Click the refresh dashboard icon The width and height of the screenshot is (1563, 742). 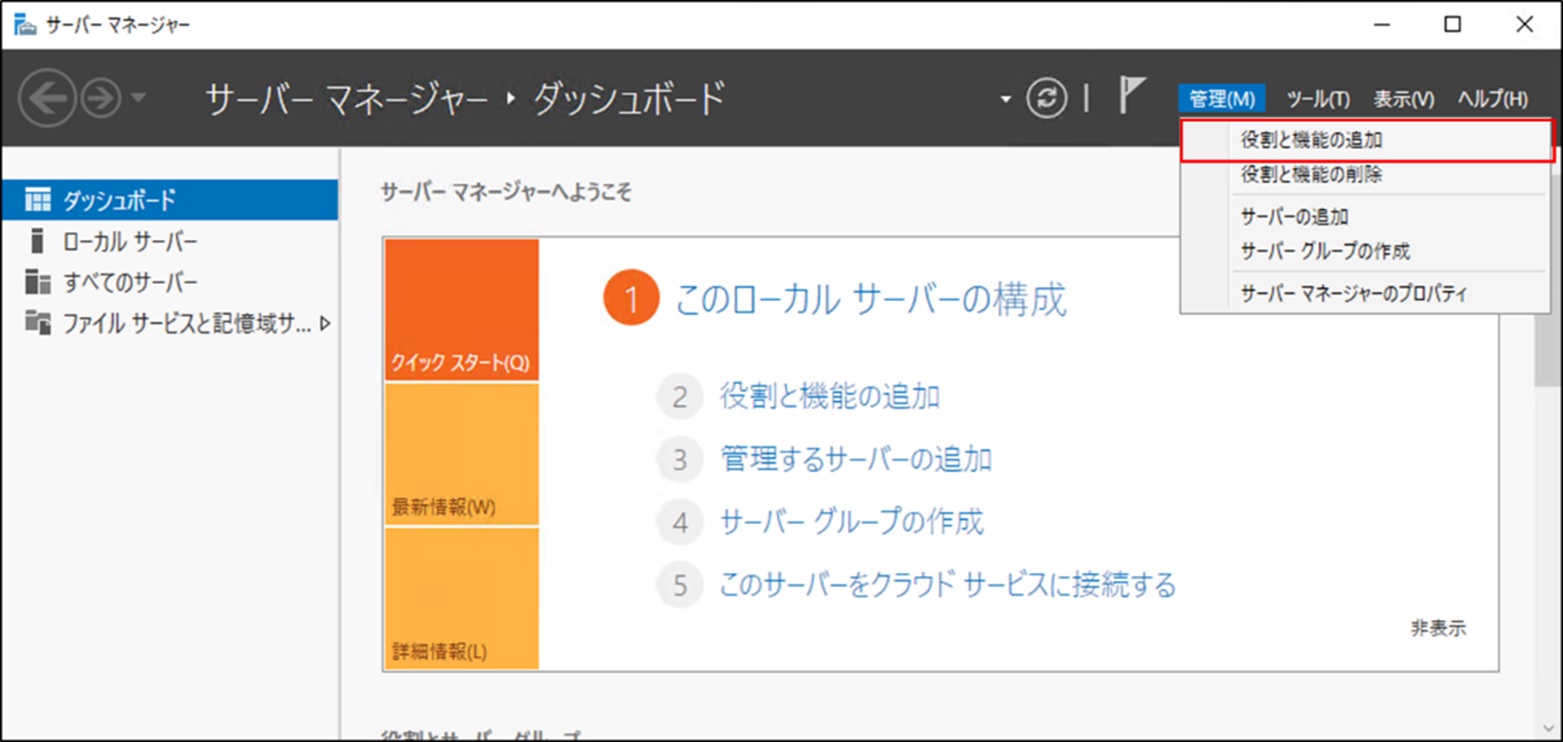click(1047, 98)
